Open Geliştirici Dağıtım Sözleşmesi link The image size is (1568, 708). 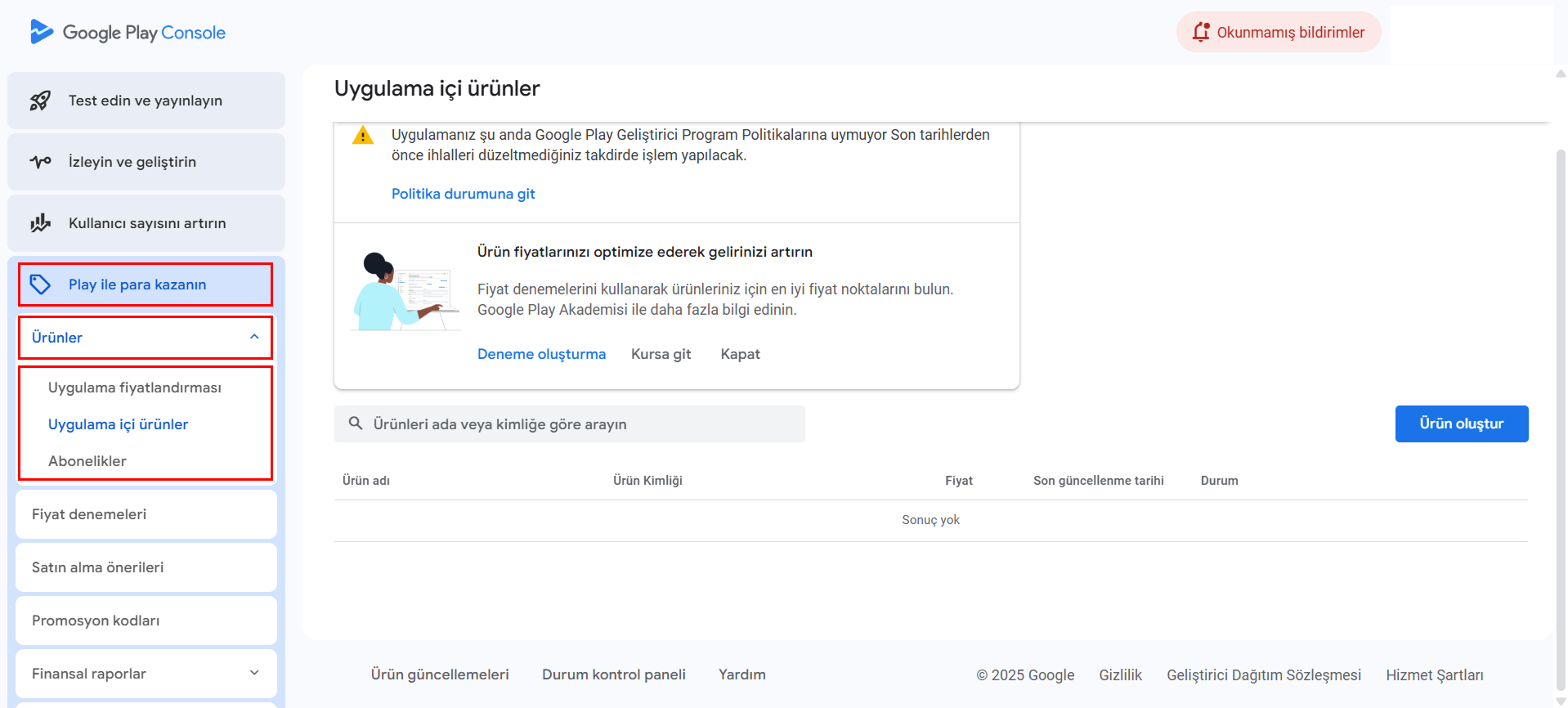point(1264,675)
